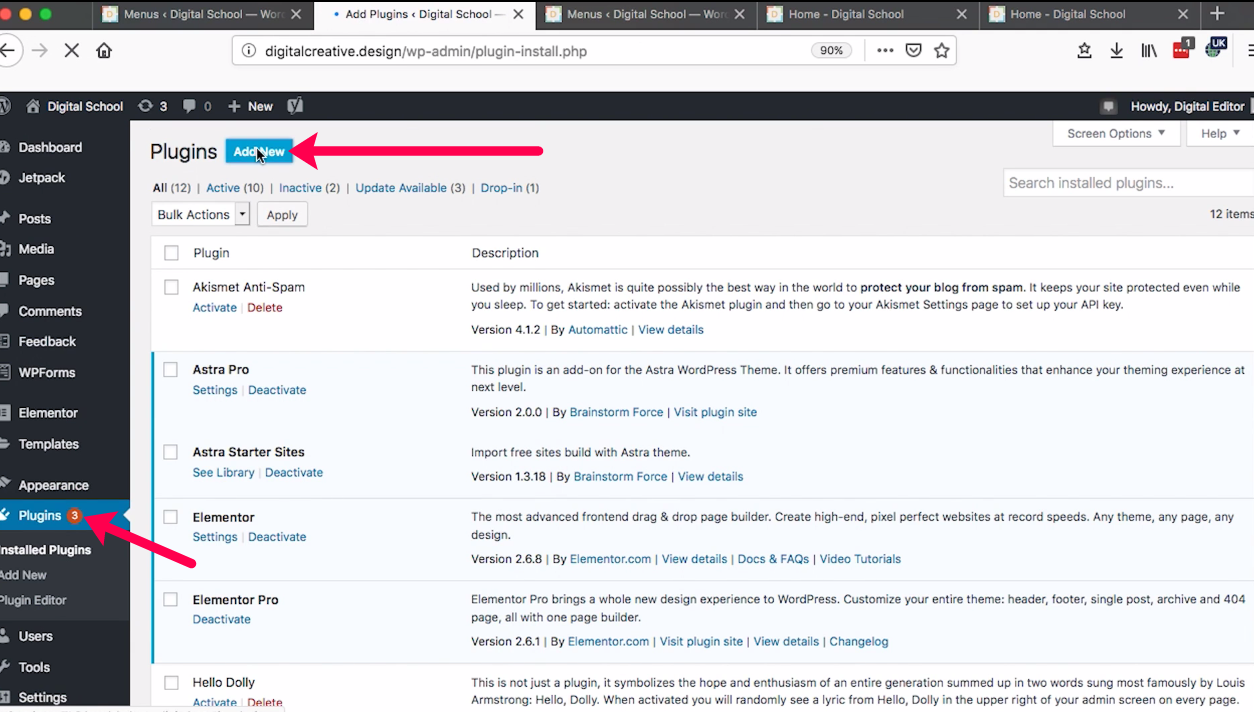This screenshot has width=1254, height=712.
Task: Bookmark this page with the star icon
Action: [x=941, y=50]
